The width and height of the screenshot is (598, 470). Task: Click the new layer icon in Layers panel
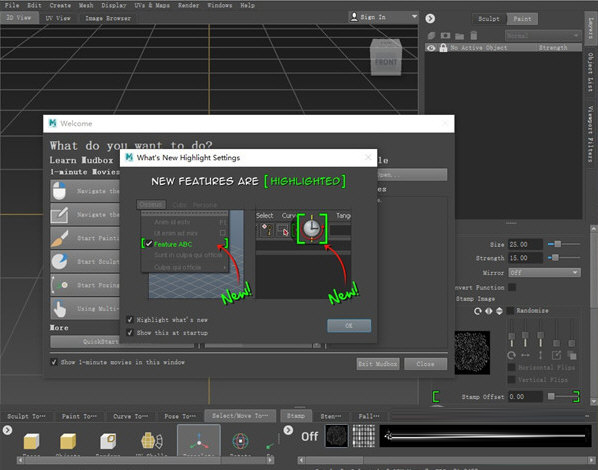click(431, 35)
